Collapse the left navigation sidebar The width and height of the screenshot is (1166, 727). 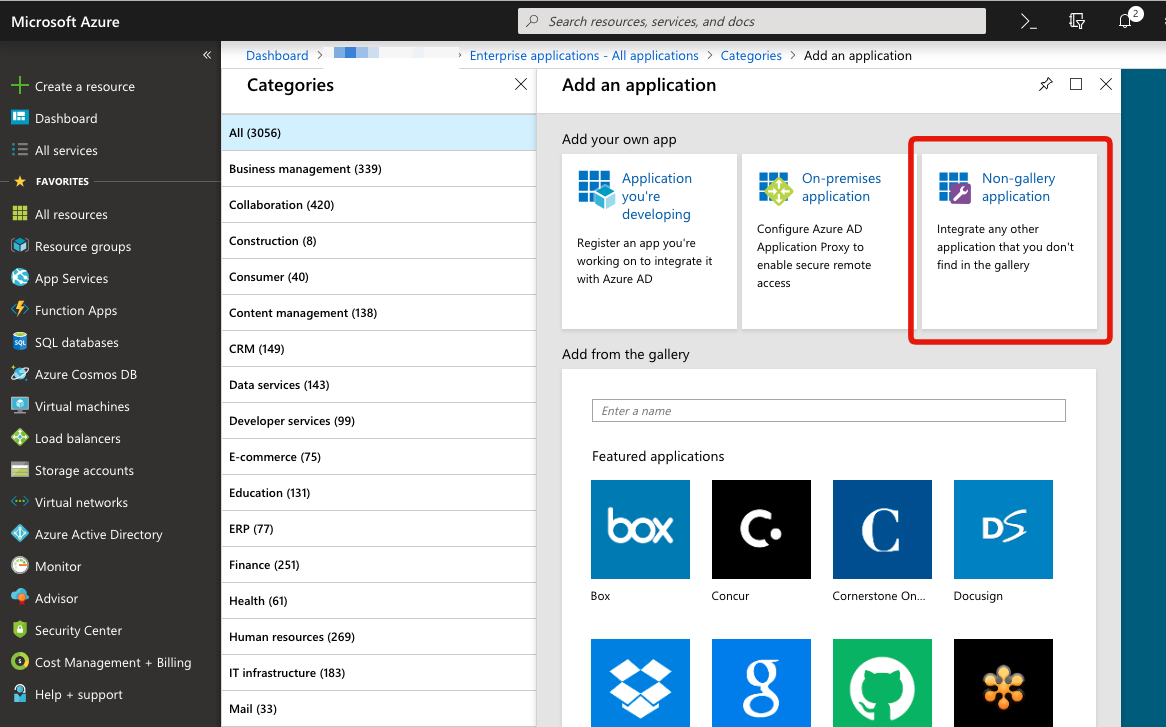point(207,55)
